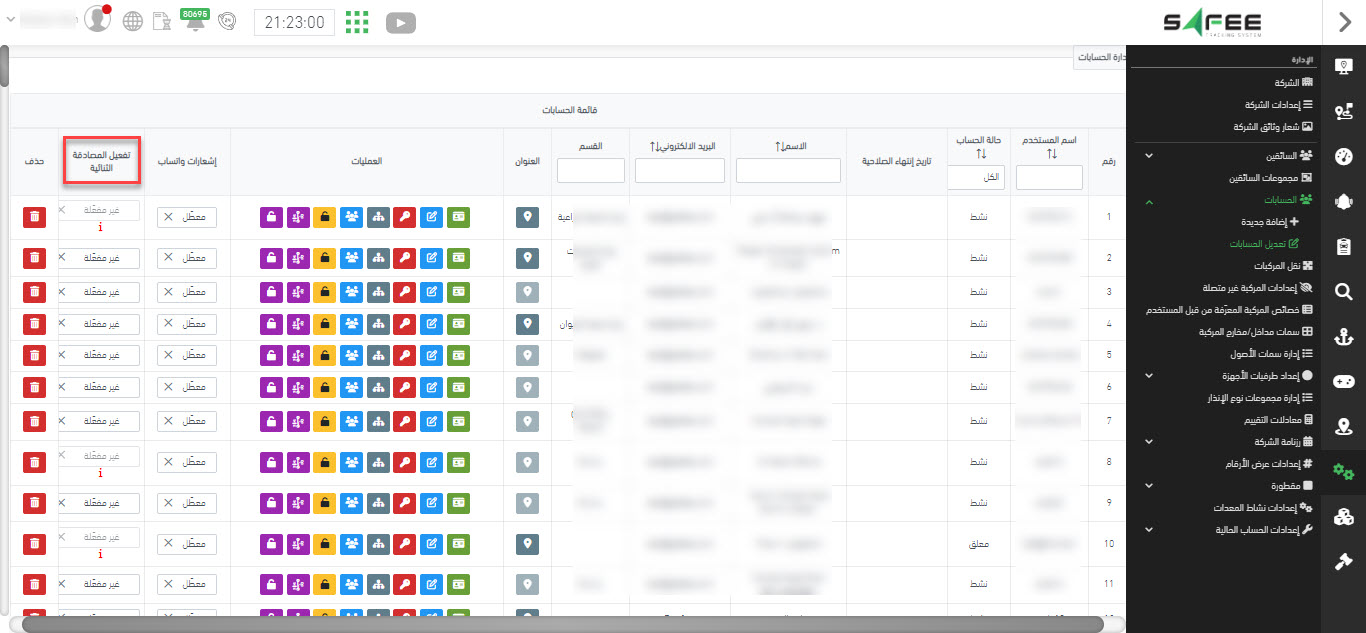
Task: Click the red delete trash button in row 1
Action: tap(34, 217)
